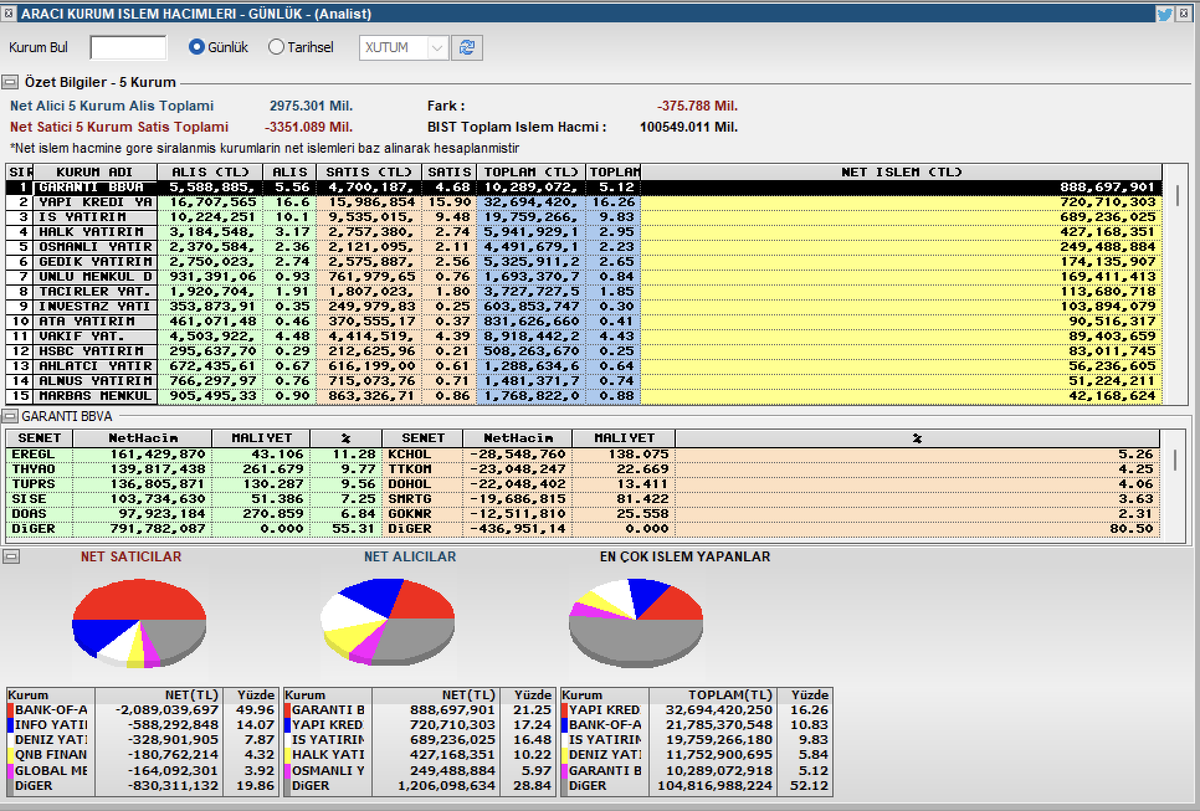
Task: Select the VAKIF YAT. row
Action: coord(584,336)
